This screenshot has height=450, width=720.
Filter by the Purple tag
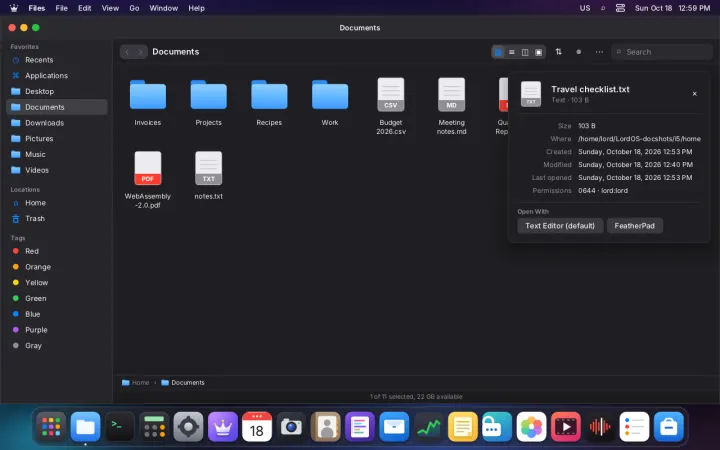(56, 330)
